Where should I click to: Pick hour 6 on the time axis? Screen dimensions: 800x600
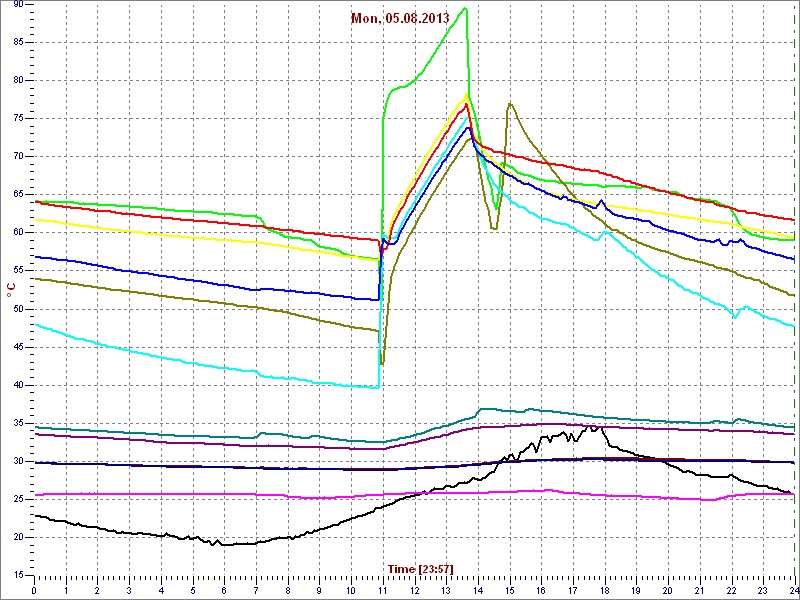(224, 590)
